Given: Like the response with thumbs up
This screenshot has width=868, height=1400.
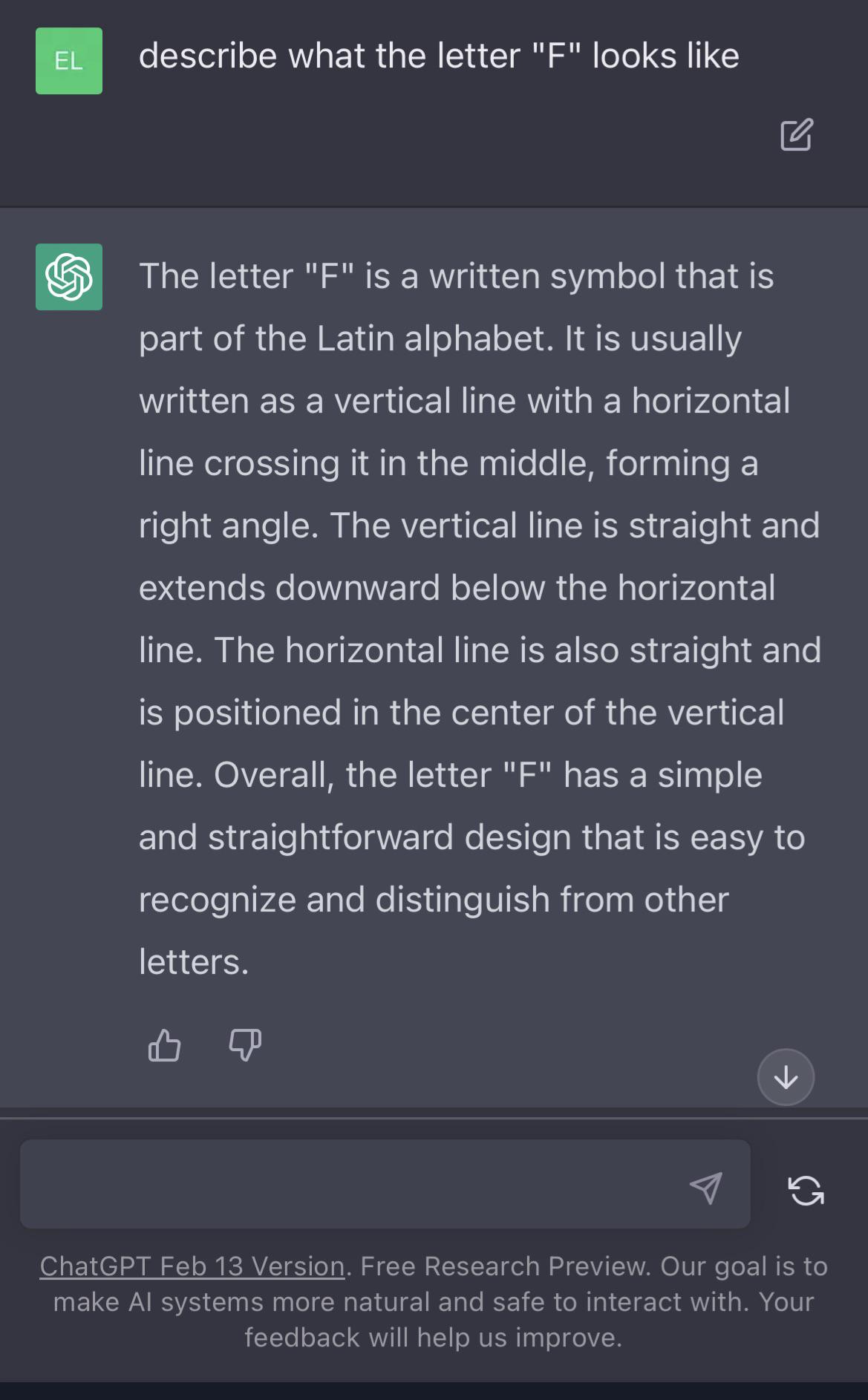Looking at the screenshot, I should pos(164,1045).
